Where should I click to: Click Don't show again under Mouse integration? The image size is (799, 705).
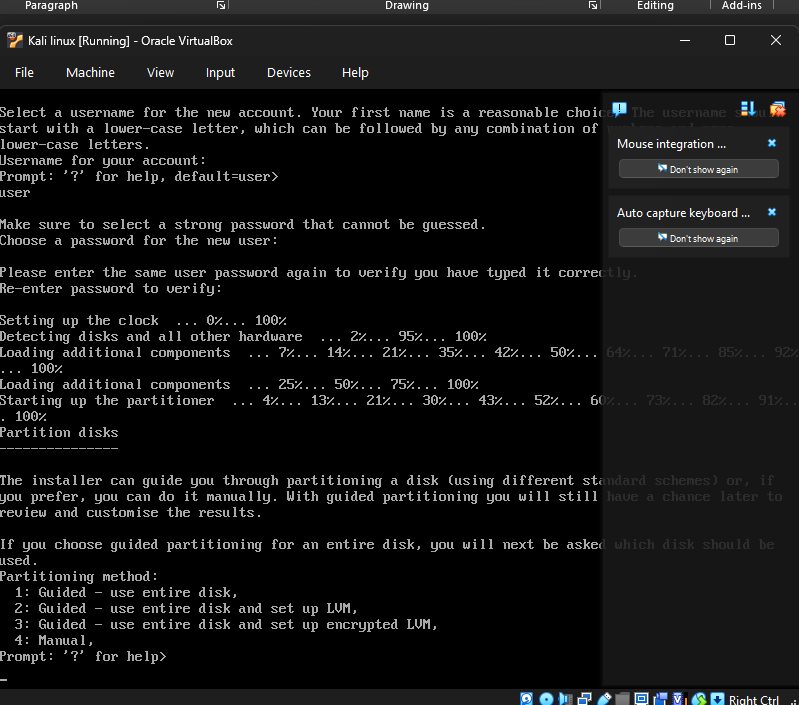[x=698, y=169]
